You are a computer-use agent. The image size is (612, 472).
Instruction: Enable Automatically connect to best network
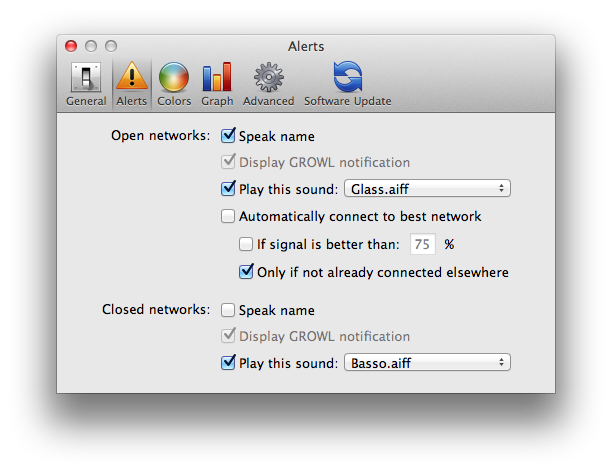tap(228, 216)
